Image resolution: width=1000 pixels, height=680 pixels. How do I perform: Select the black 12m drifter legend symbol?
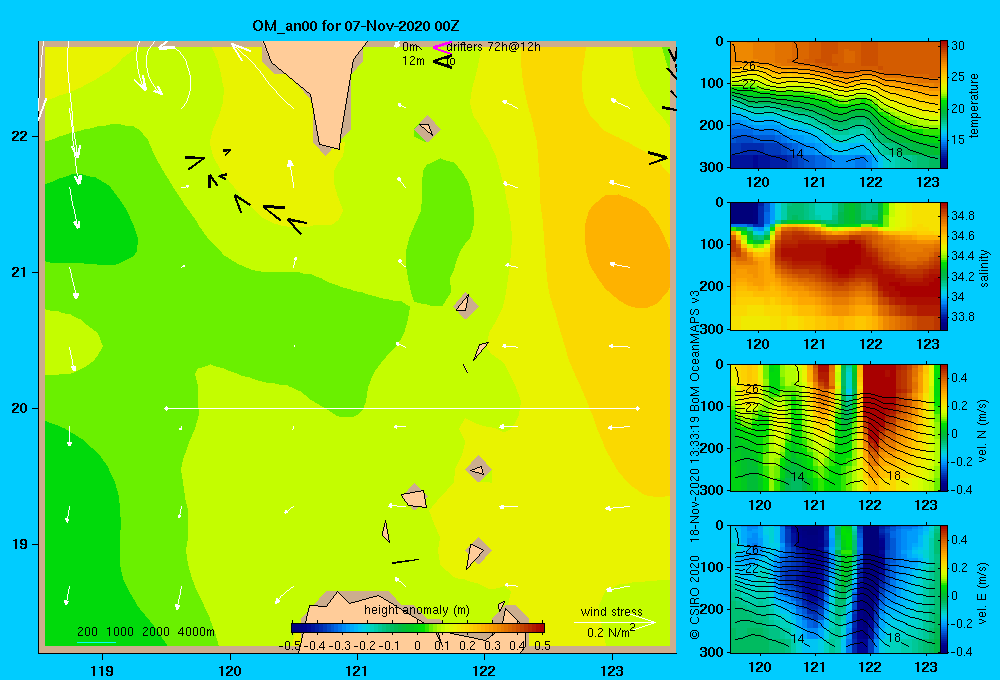pos(443,61)
